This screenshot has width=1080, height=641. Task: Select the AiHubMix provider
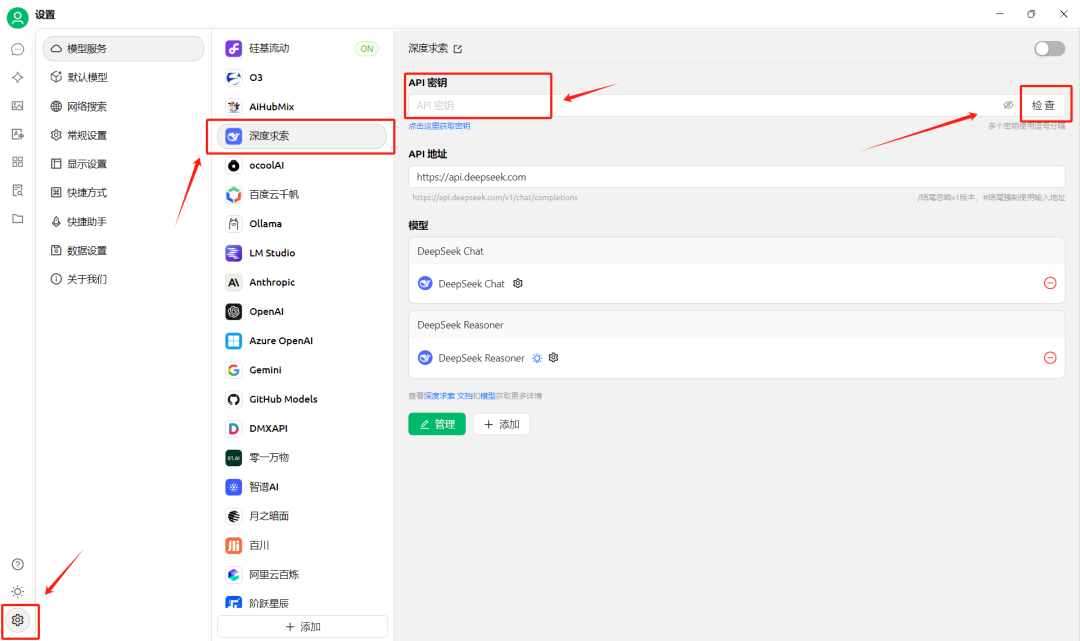302,107
